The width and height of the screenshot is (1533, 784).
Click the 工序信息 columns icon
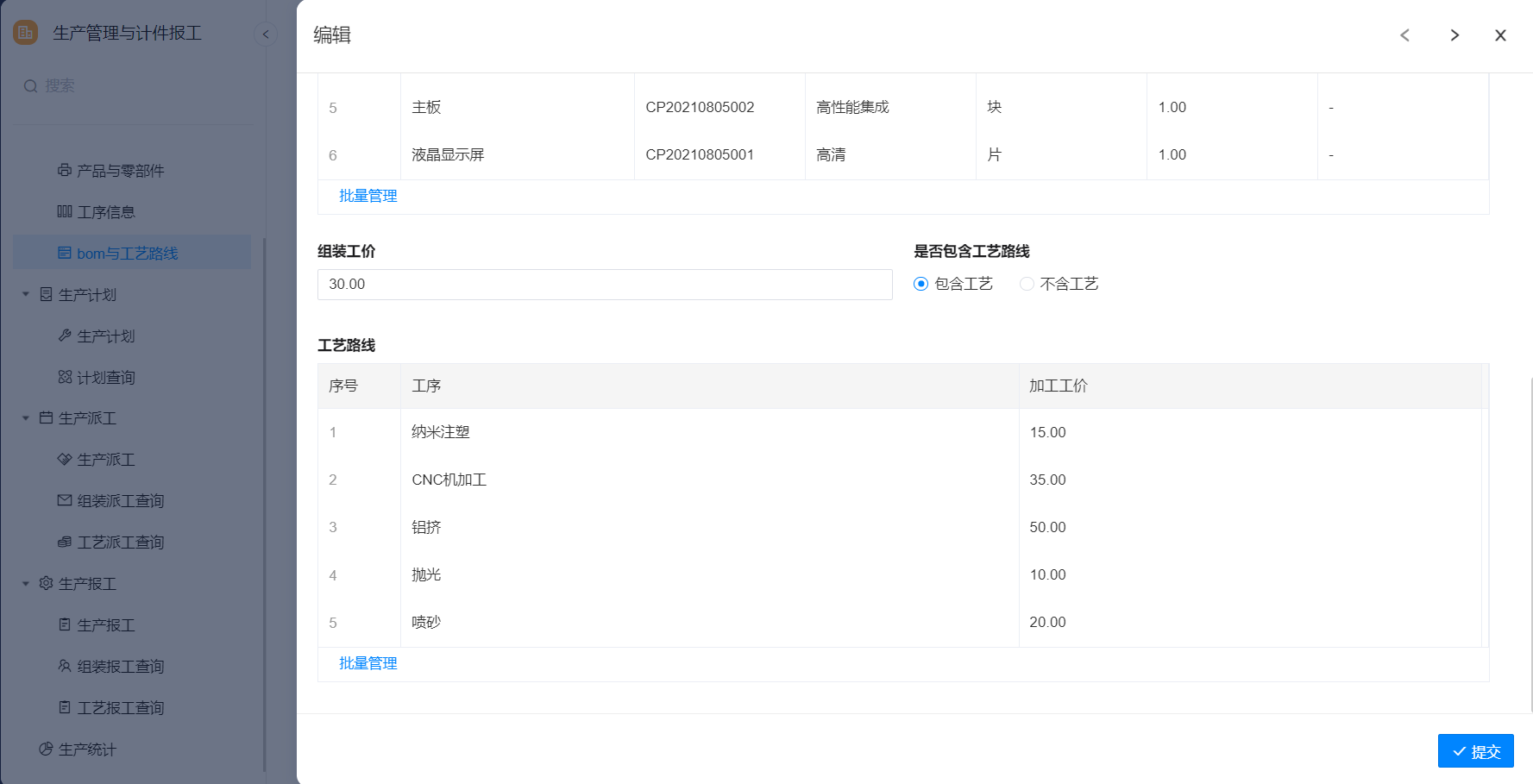[x=65, y=211]
